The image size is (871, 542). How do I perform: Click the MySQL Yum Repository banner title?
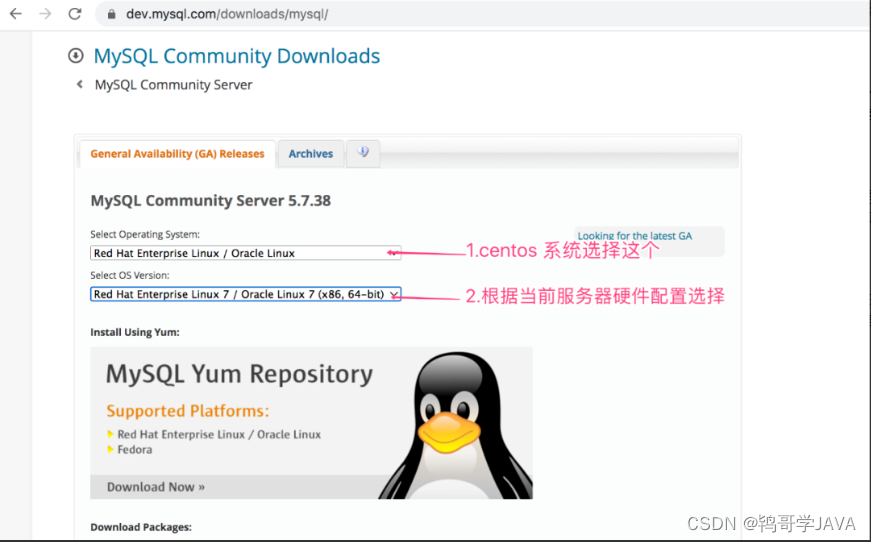[239, 374]
